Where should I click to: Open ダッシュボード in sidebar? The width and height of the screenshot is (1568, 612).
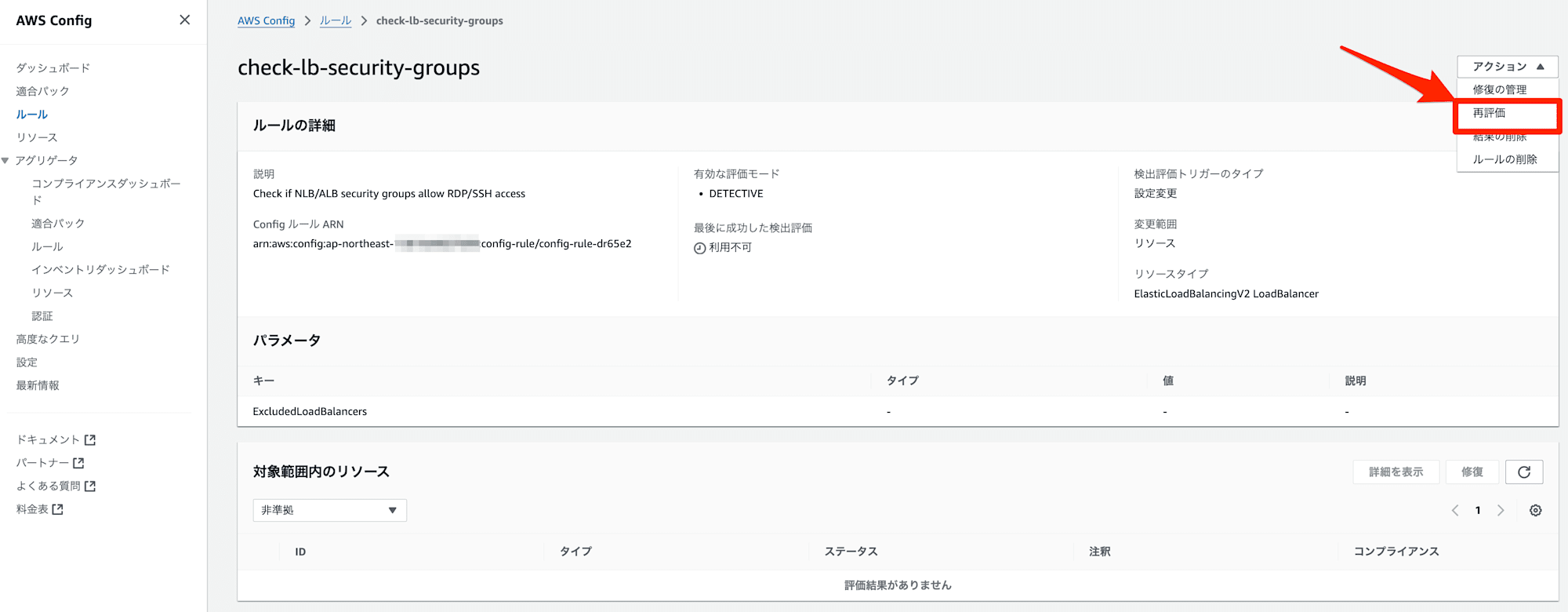pyautogui.click(x=53, y=68)
